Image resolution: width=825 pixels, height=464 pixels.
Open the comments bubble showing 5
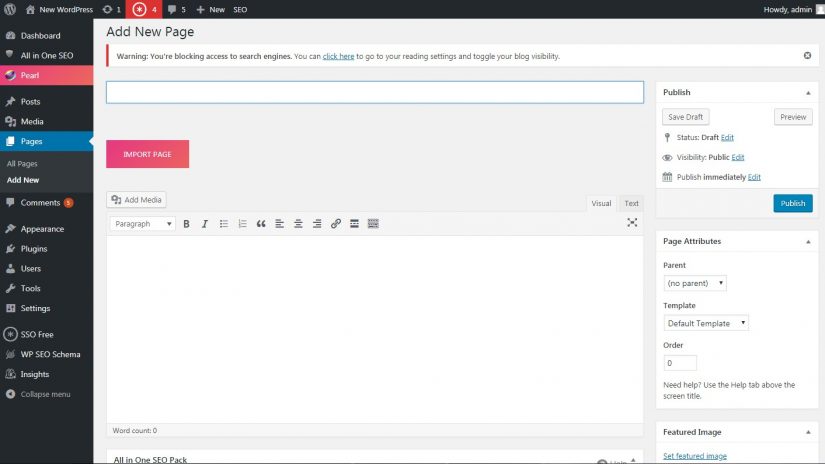177,9
